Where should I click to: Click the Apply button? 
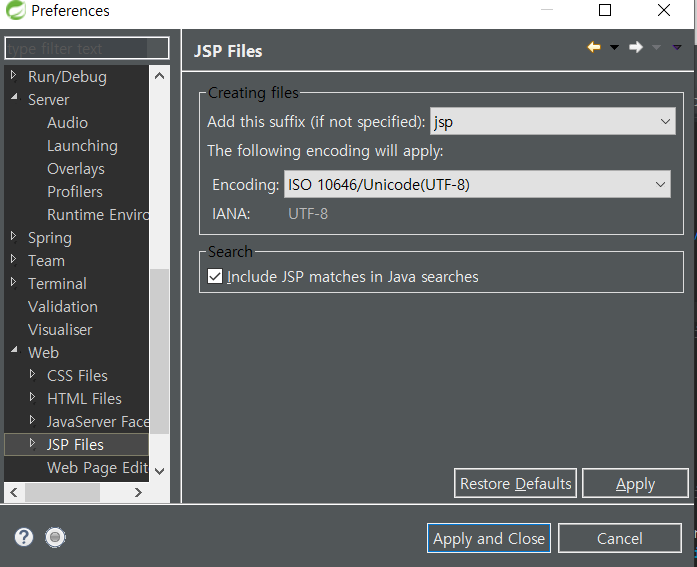[635, 483]
